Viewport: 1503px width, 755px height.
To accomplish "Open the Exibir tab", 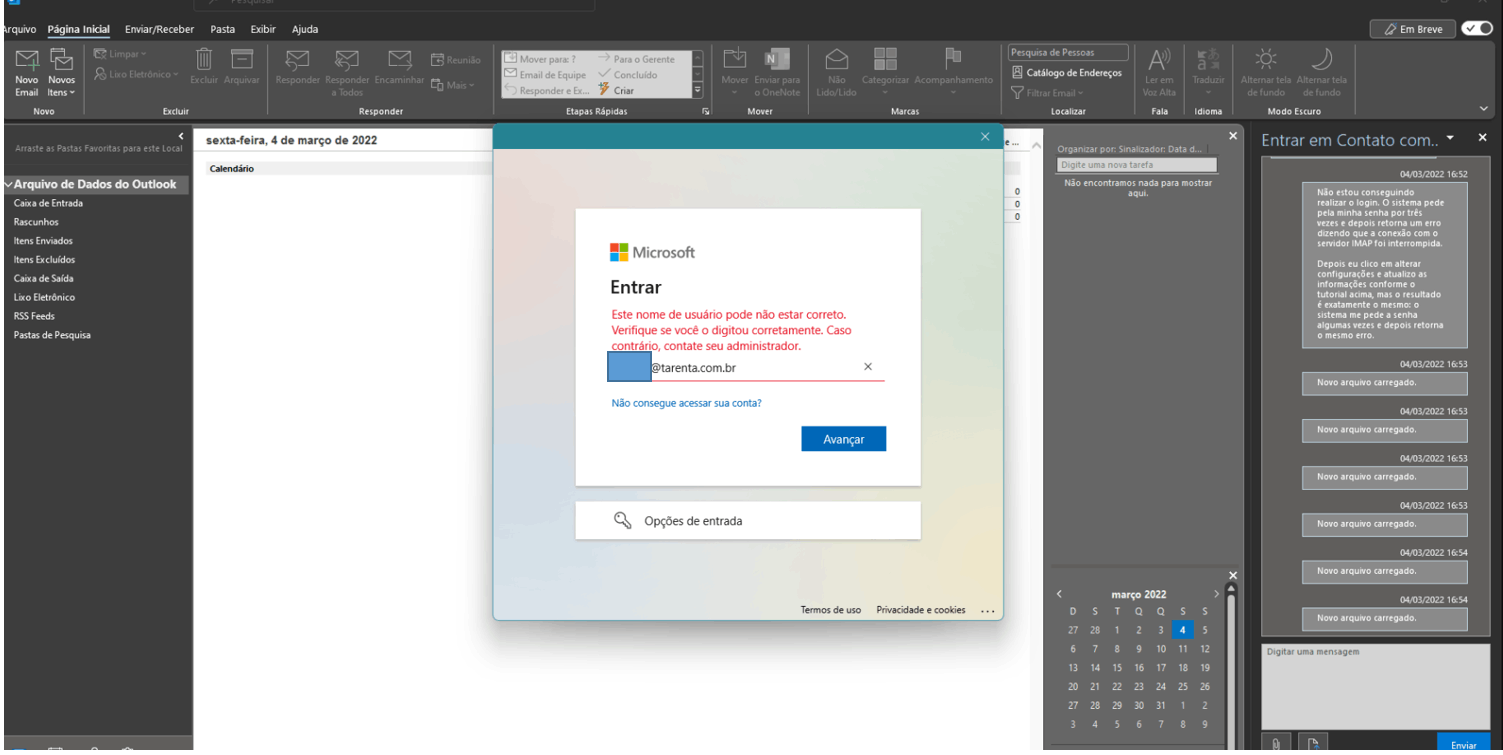I will coord(263,29).
